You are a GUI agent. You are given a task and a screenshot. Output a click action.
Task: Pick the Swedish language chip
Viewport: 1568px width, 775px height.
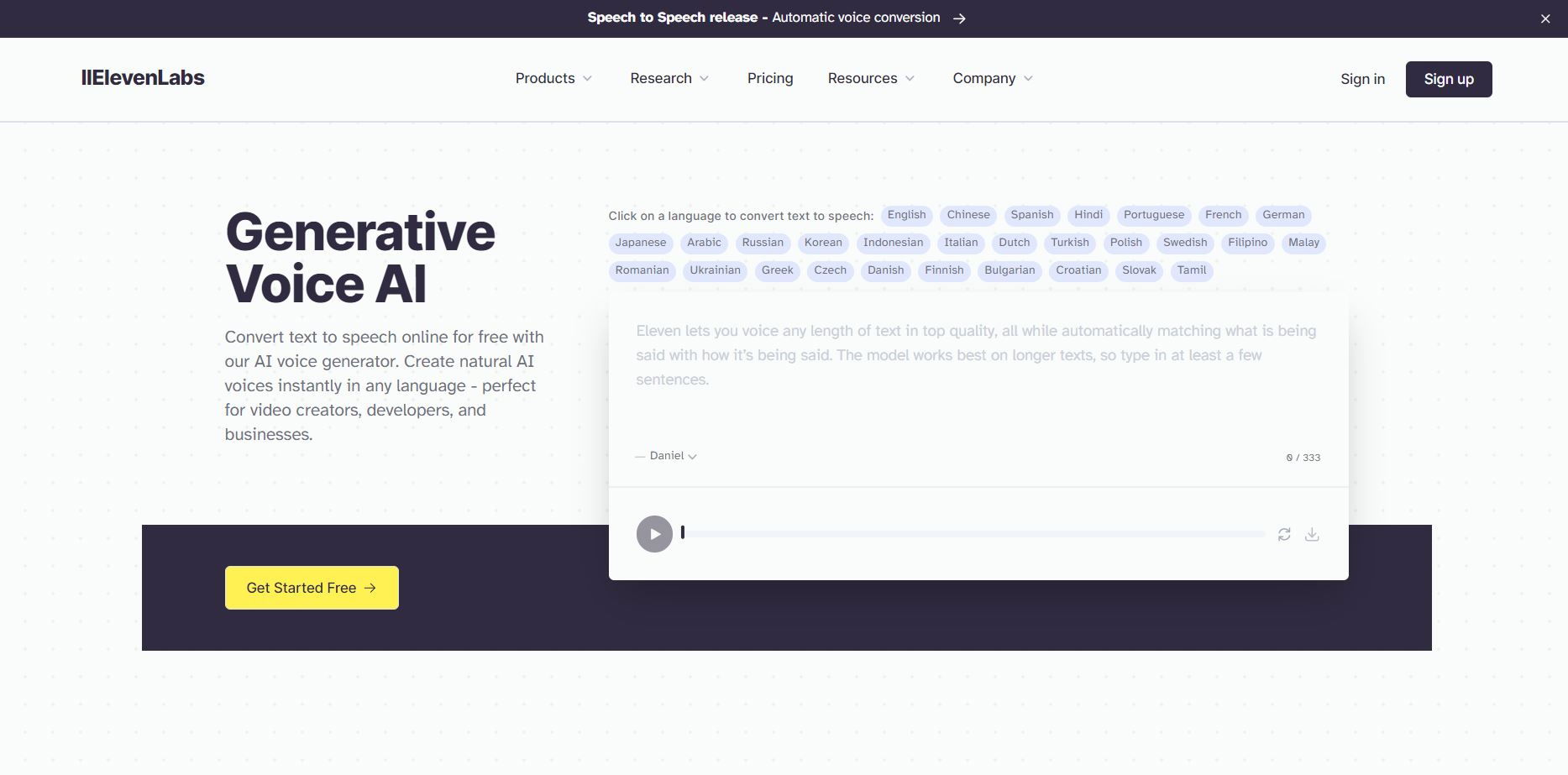click(1185, 243)
